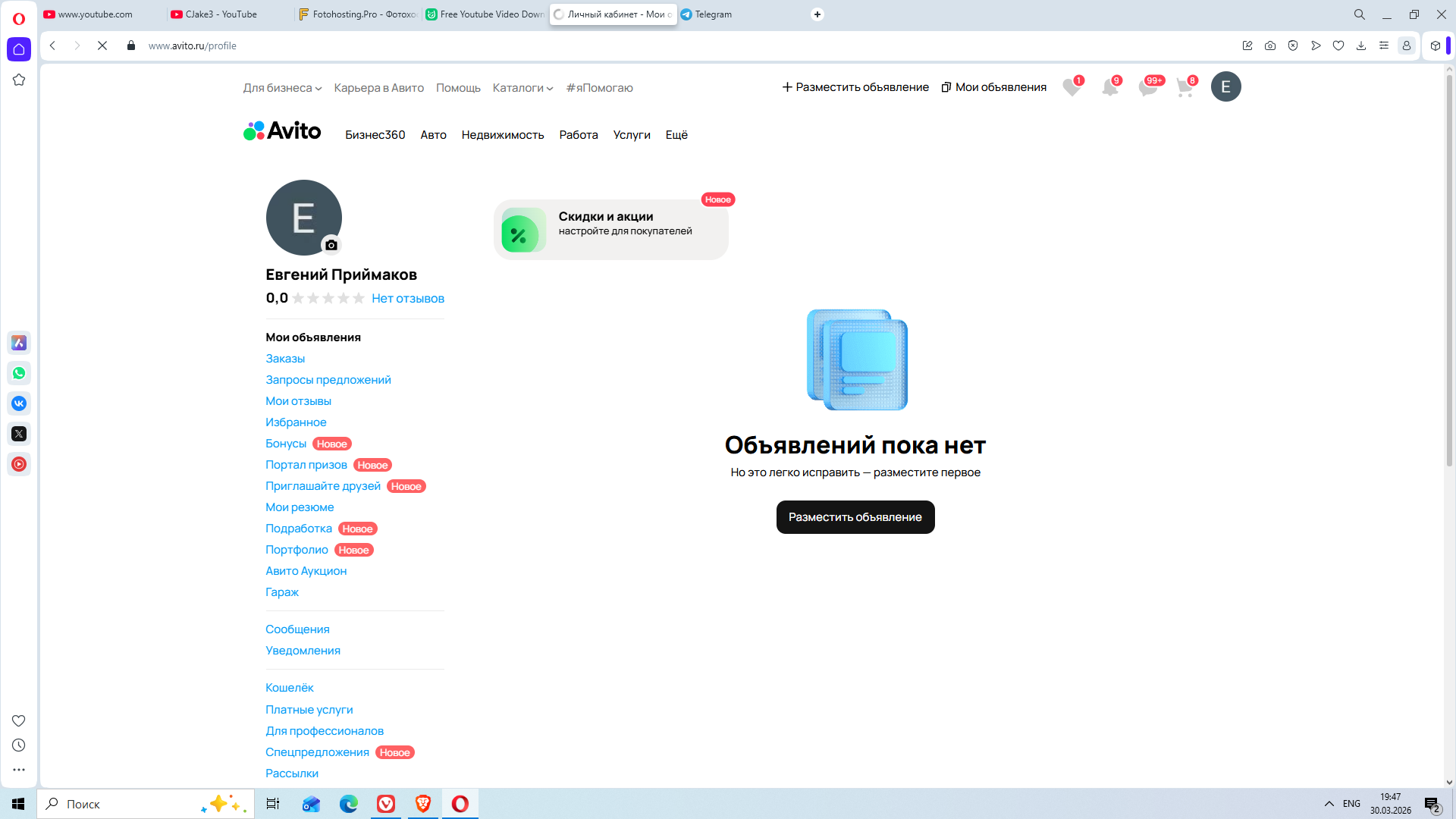
Task: Expand the Каталоги dropdown
Action: coord(522,88)
